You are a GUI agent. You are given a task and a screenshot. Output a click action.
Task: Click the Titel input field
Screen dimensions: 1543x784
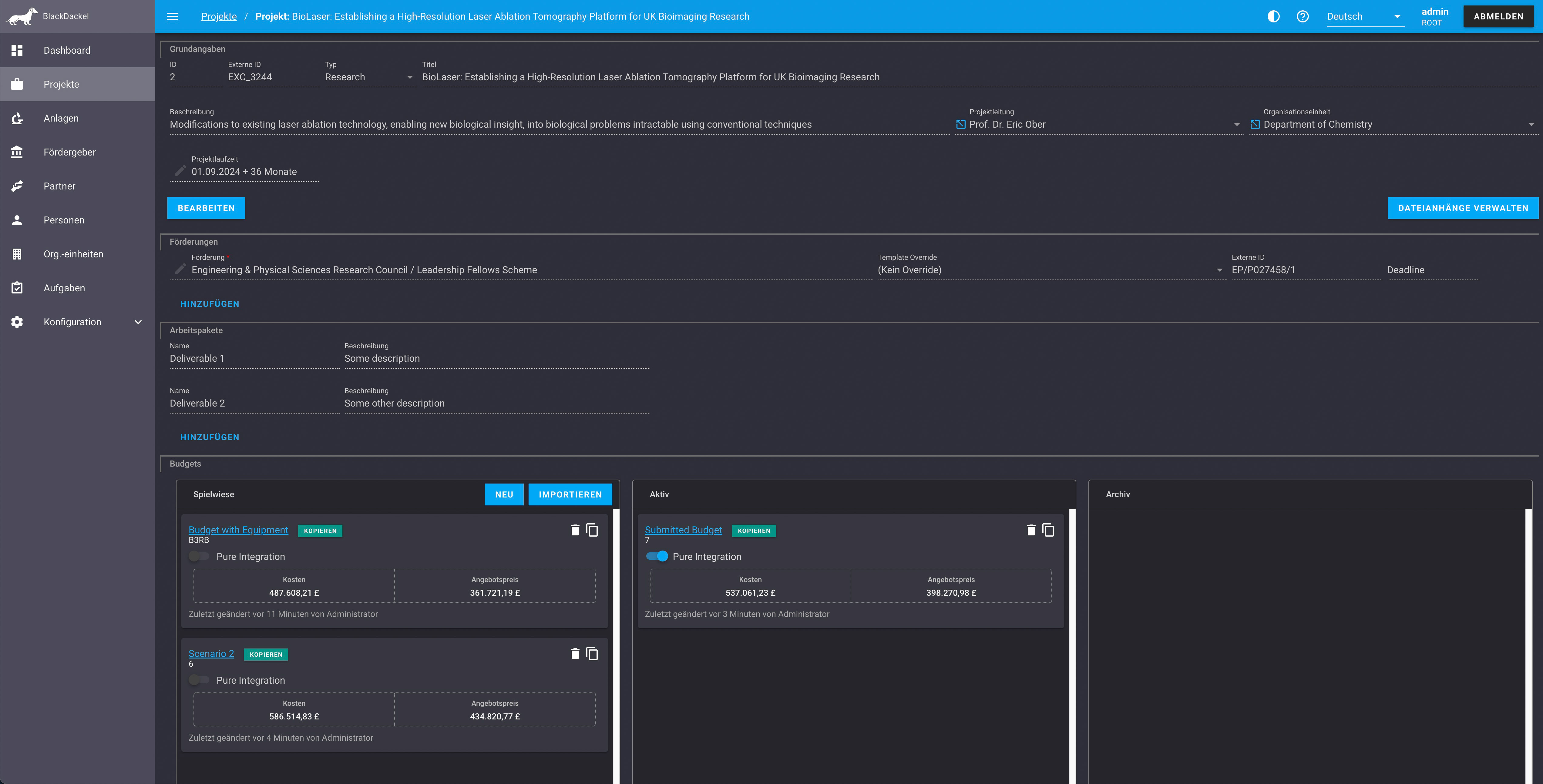[979, 77]
